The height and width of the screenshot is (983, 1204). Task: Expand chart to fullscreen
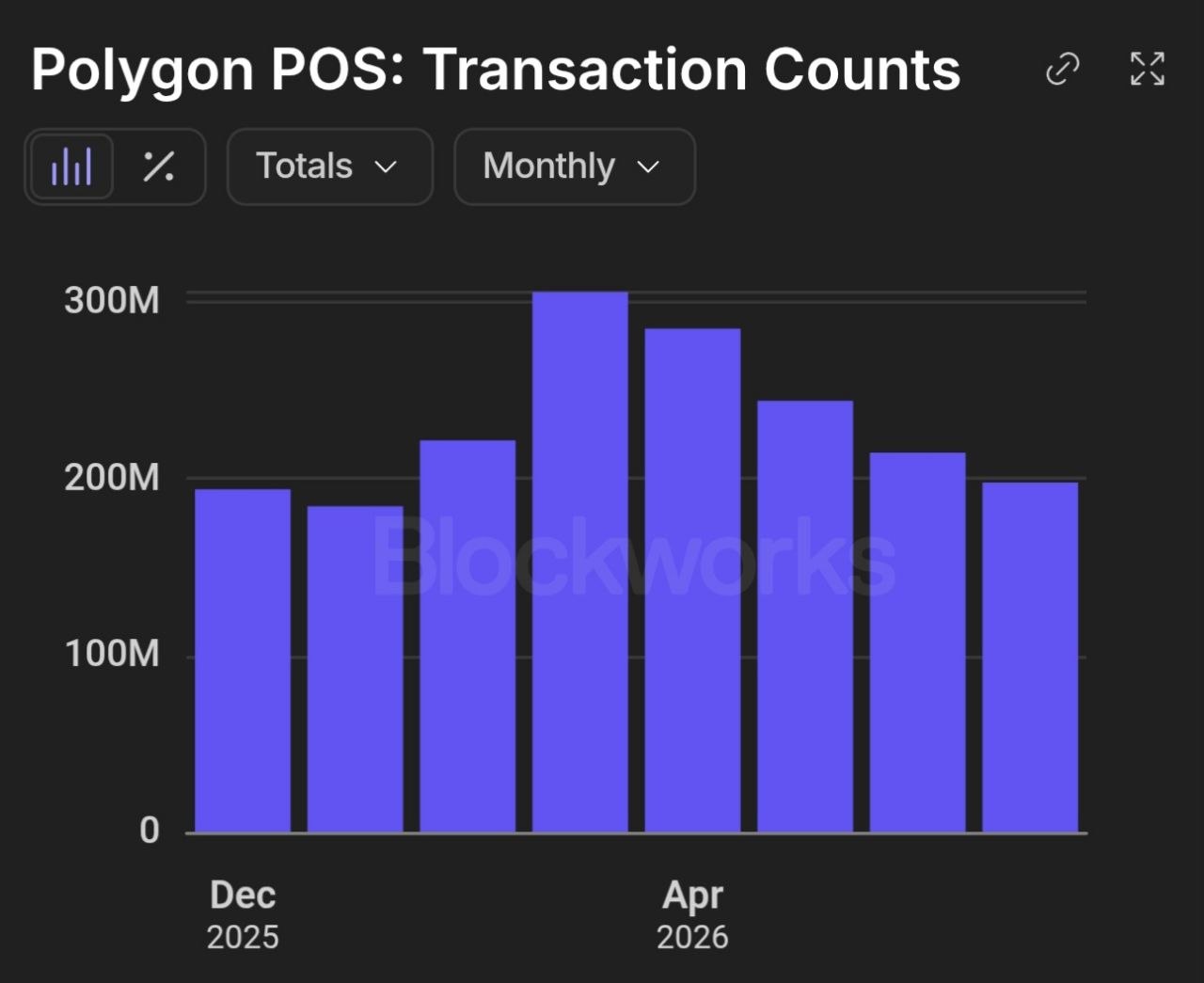(1148, 69)
